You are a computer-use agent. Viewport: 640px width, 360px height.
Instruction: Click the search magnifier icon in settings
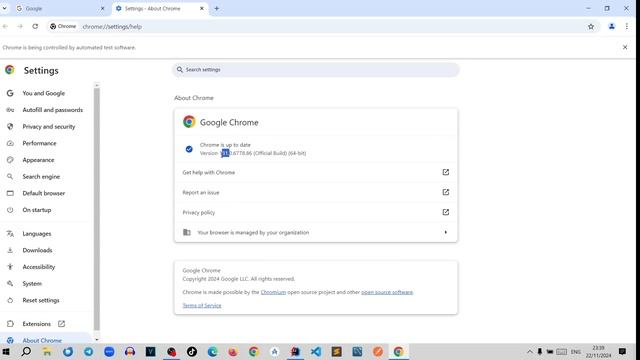coord(180,70)
